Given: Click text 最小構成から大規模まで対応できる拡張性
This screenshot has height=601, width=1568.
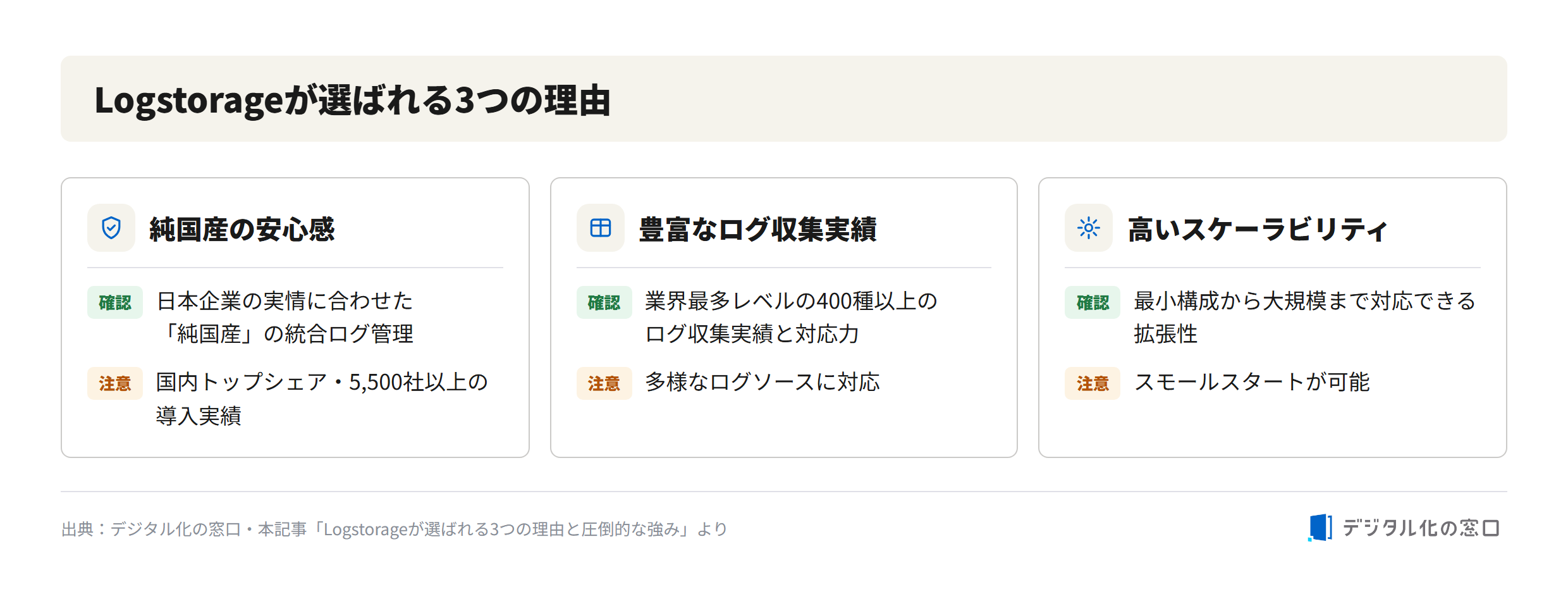Looking at the screenshot, I should tap(1305, 318).
